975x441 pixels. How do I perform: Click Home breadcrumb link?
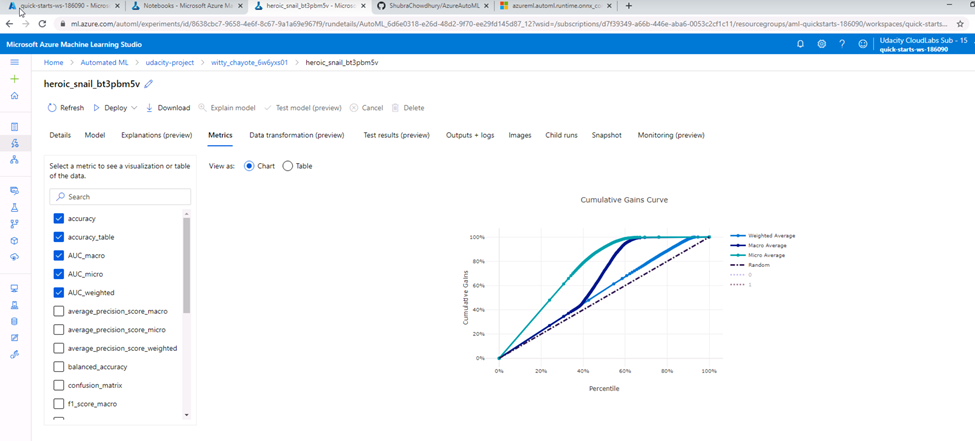[x=53, y=63]
